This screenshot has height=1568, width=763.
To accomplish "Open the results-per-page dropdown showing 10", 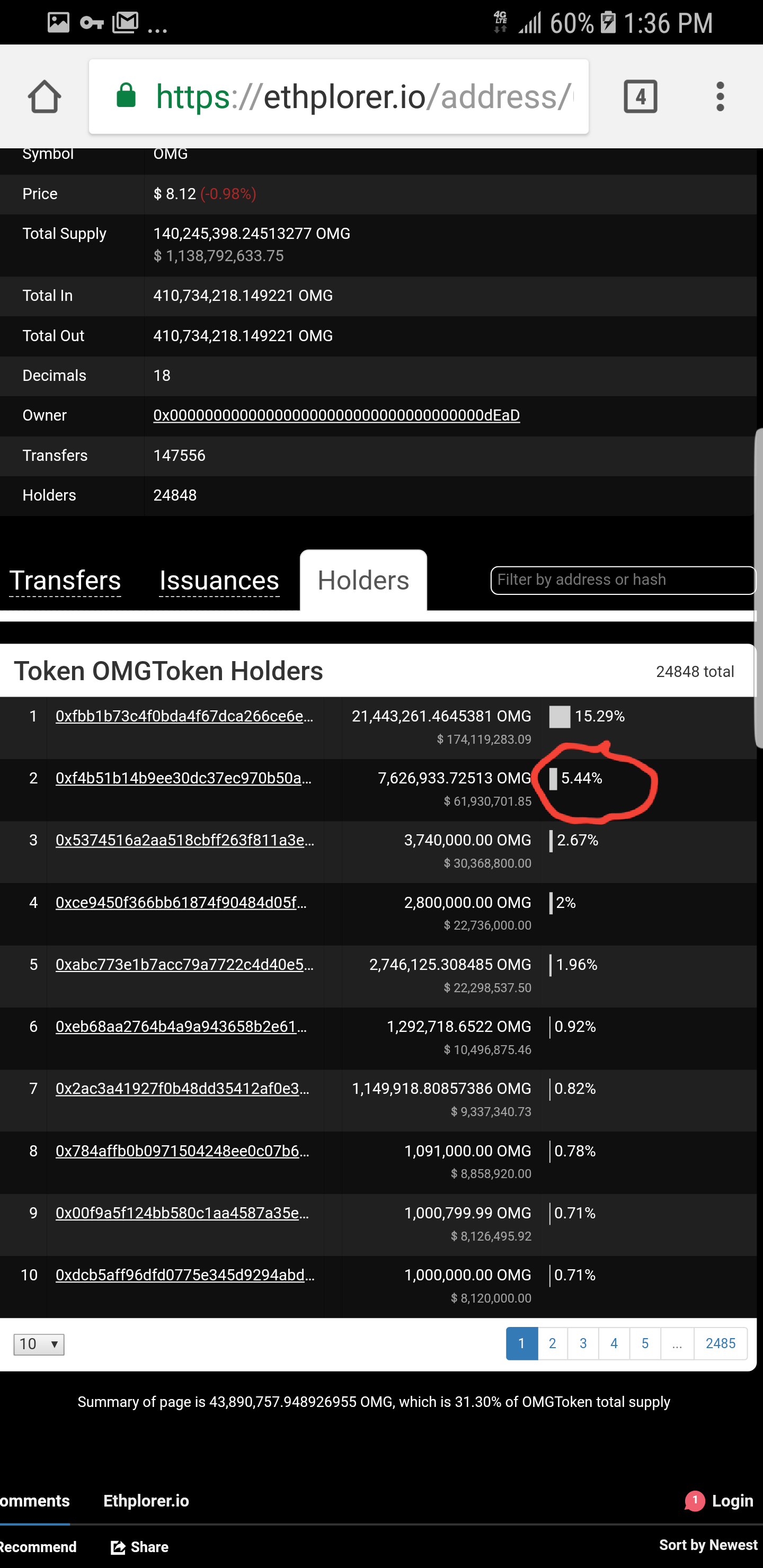I will 38,1344.
